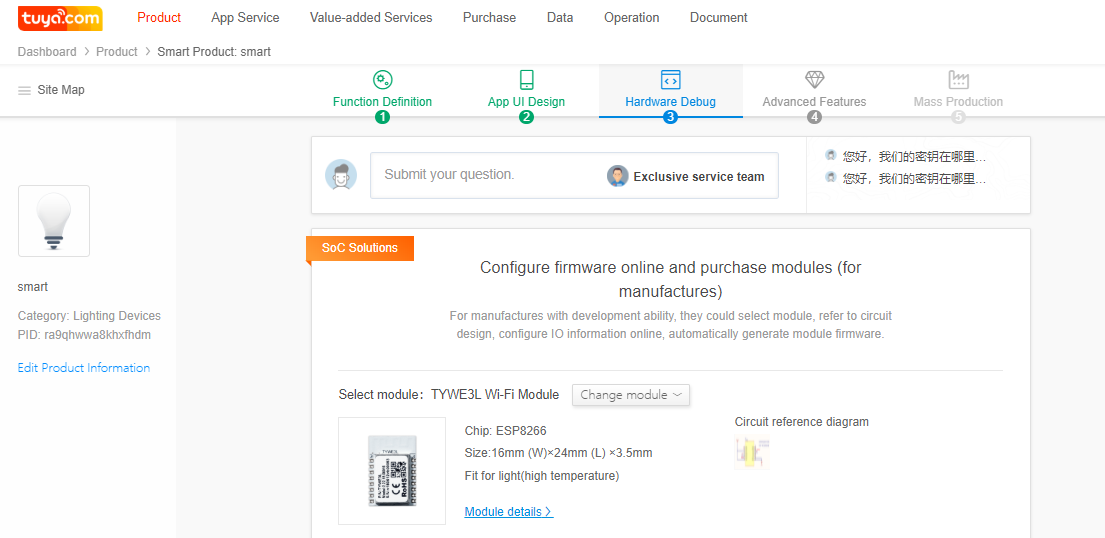The width and height of the screenshot is (1105, 538).
Task: Click Edit Product Information link
Action: (x=84, y=368)
